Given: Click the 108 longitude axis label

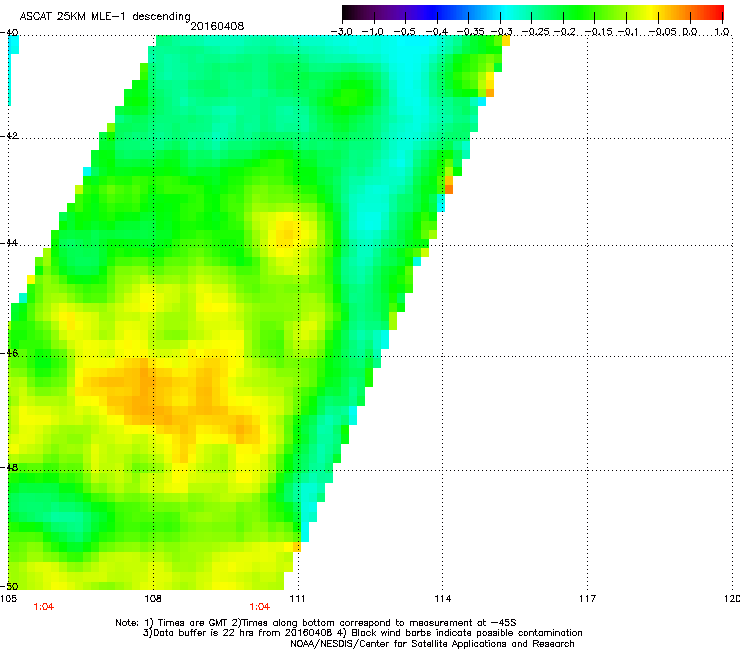Looking at the screenshot, I should tap(153, 599).
